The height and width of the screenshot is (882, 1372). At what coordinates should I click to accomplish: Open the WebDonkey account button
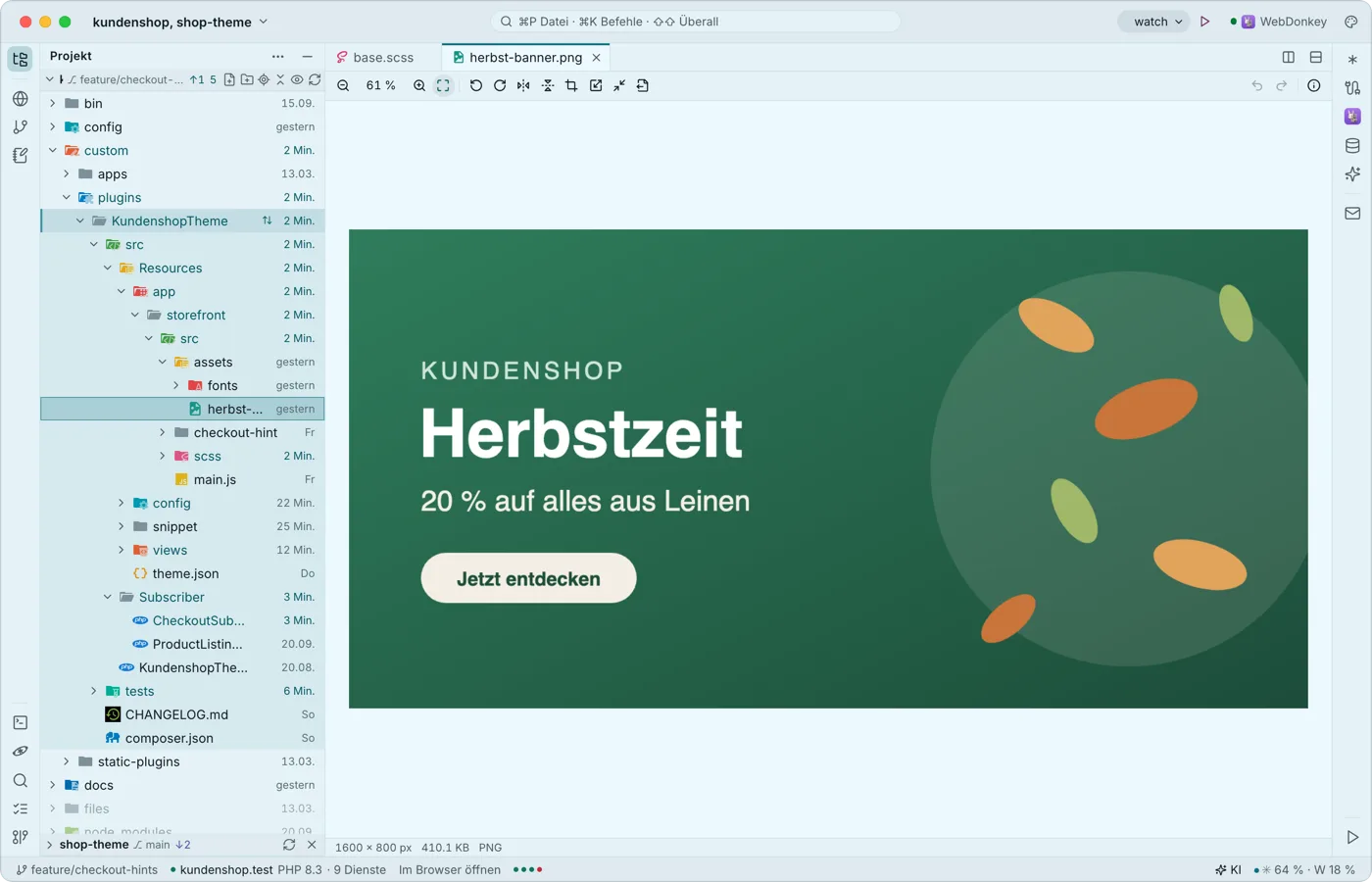pos(1279,22)
